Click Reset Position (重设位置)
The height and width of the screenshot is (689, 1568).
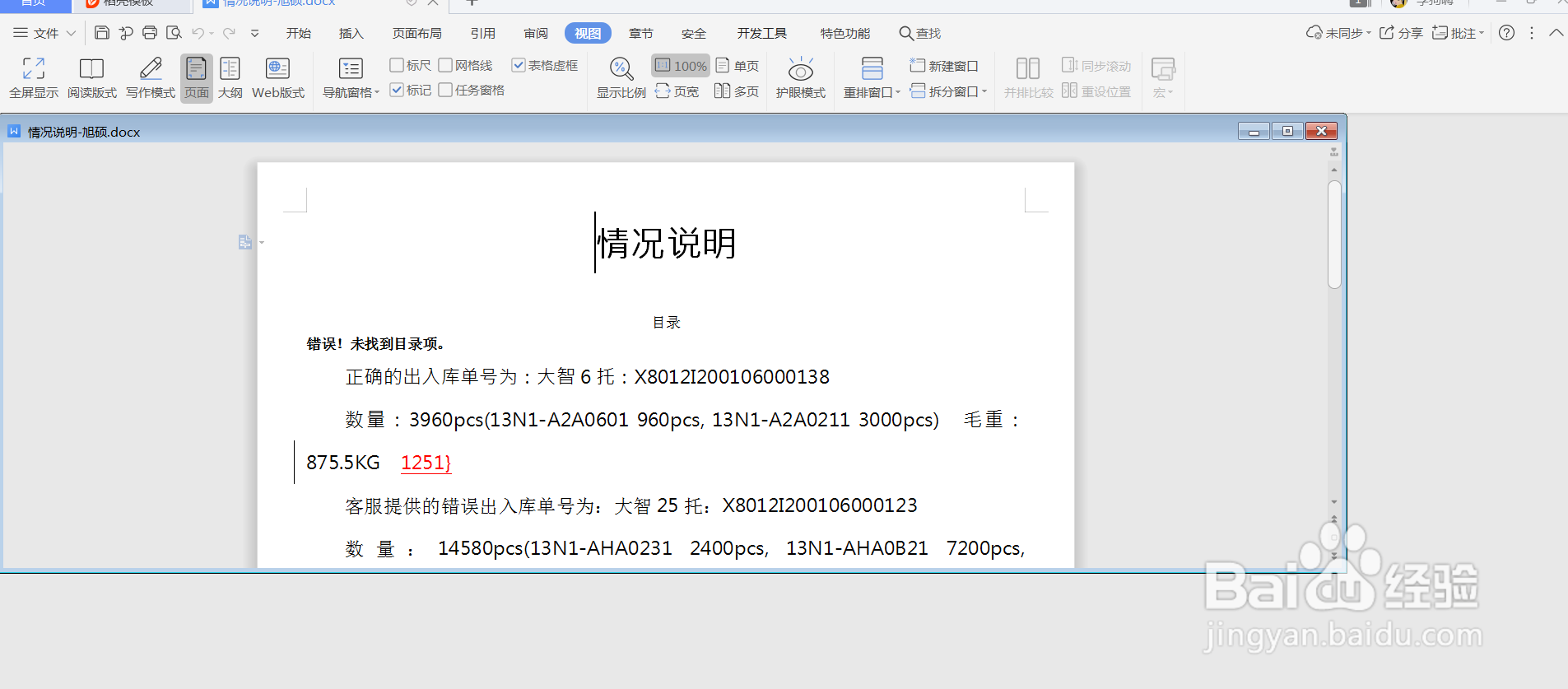(1096, 91)
